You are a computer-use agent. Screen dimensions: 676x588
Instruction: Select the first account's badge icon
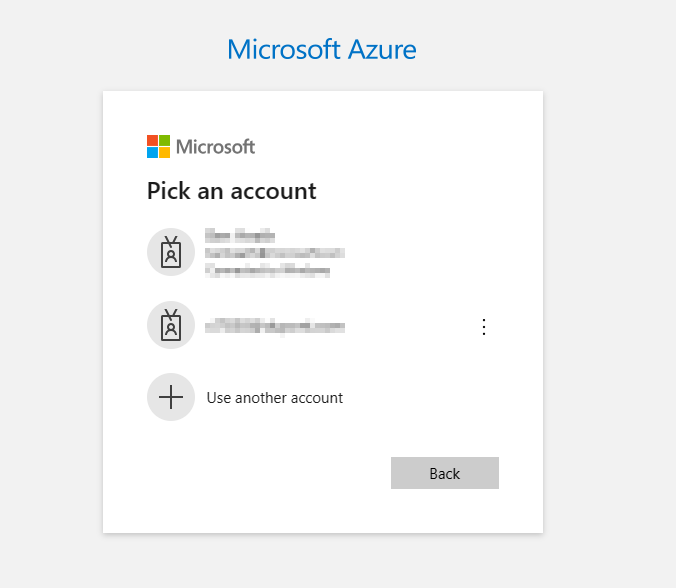[x=171, y=252]
